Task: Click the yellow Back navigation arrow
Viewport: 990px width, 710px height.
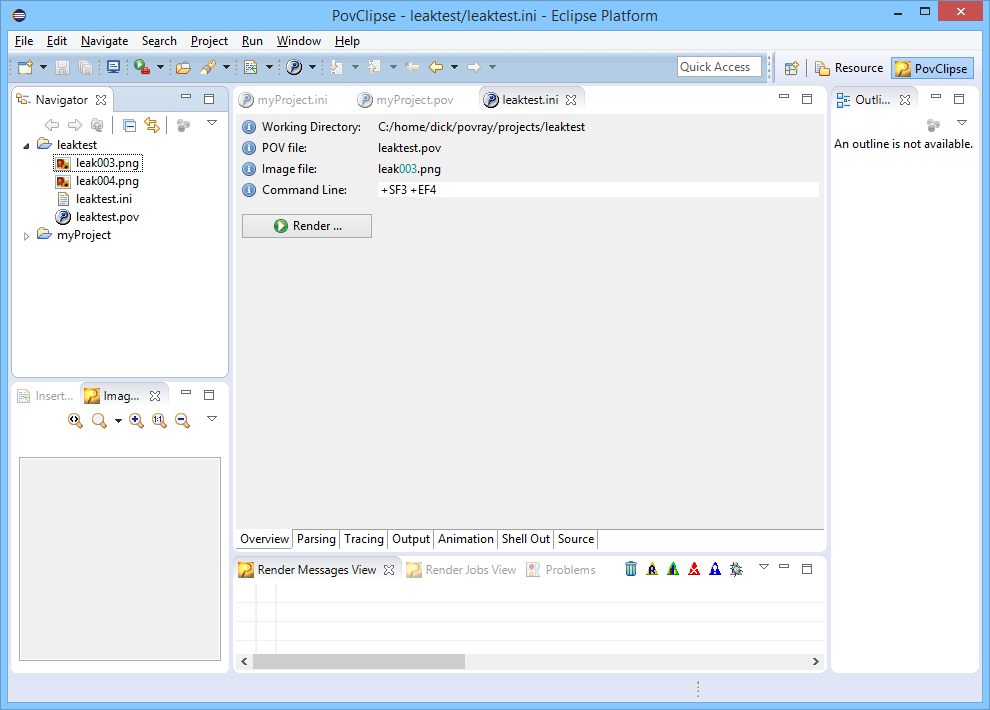Action: (436, 67)
